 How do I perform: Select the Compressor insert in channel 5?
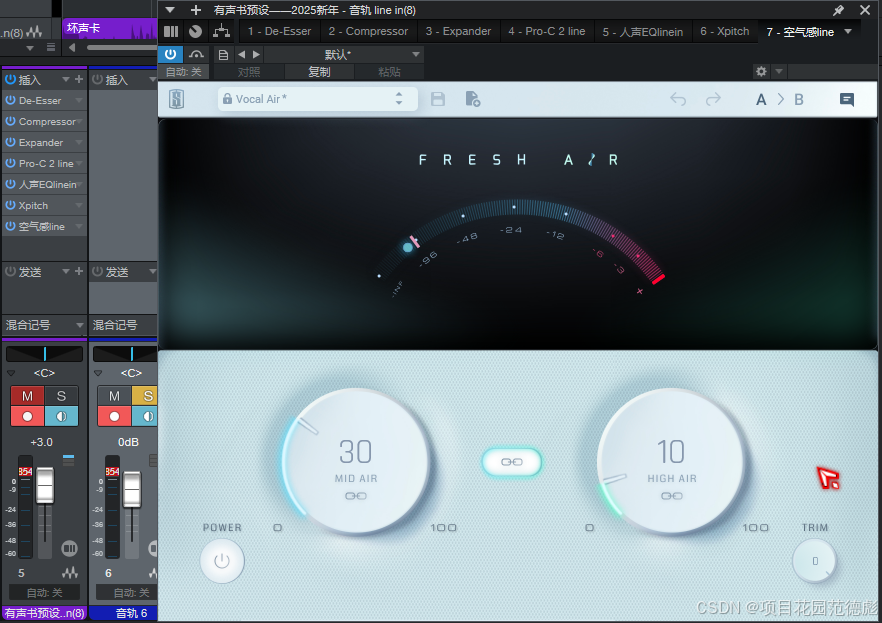47,121
